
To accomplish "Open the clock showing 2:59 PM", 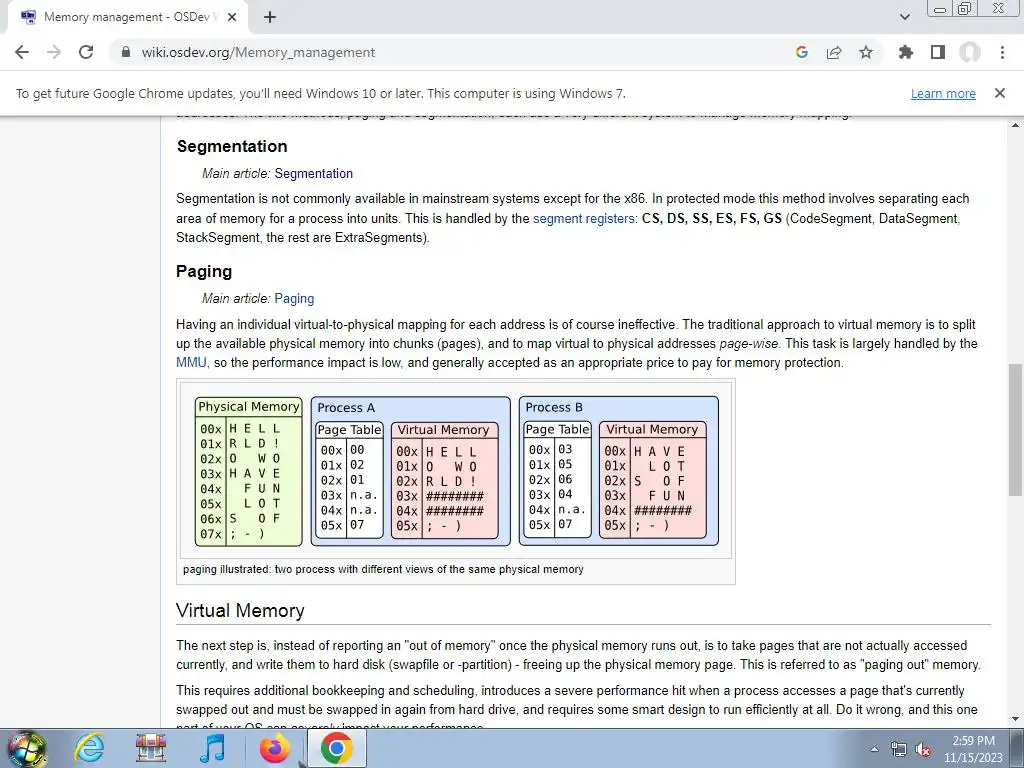I will (x=973, y=749).
